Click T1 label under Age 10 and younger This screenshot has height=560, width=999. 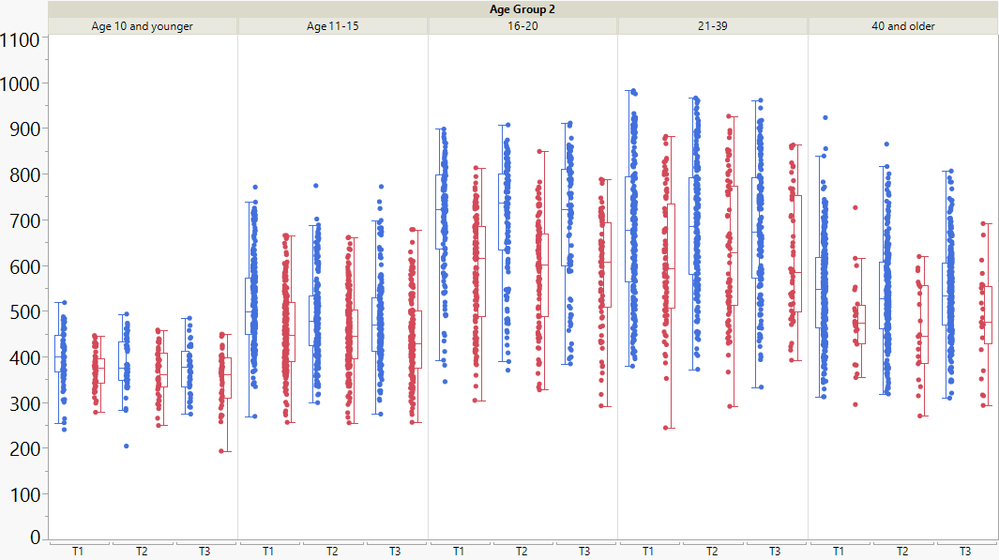point(78,551)
